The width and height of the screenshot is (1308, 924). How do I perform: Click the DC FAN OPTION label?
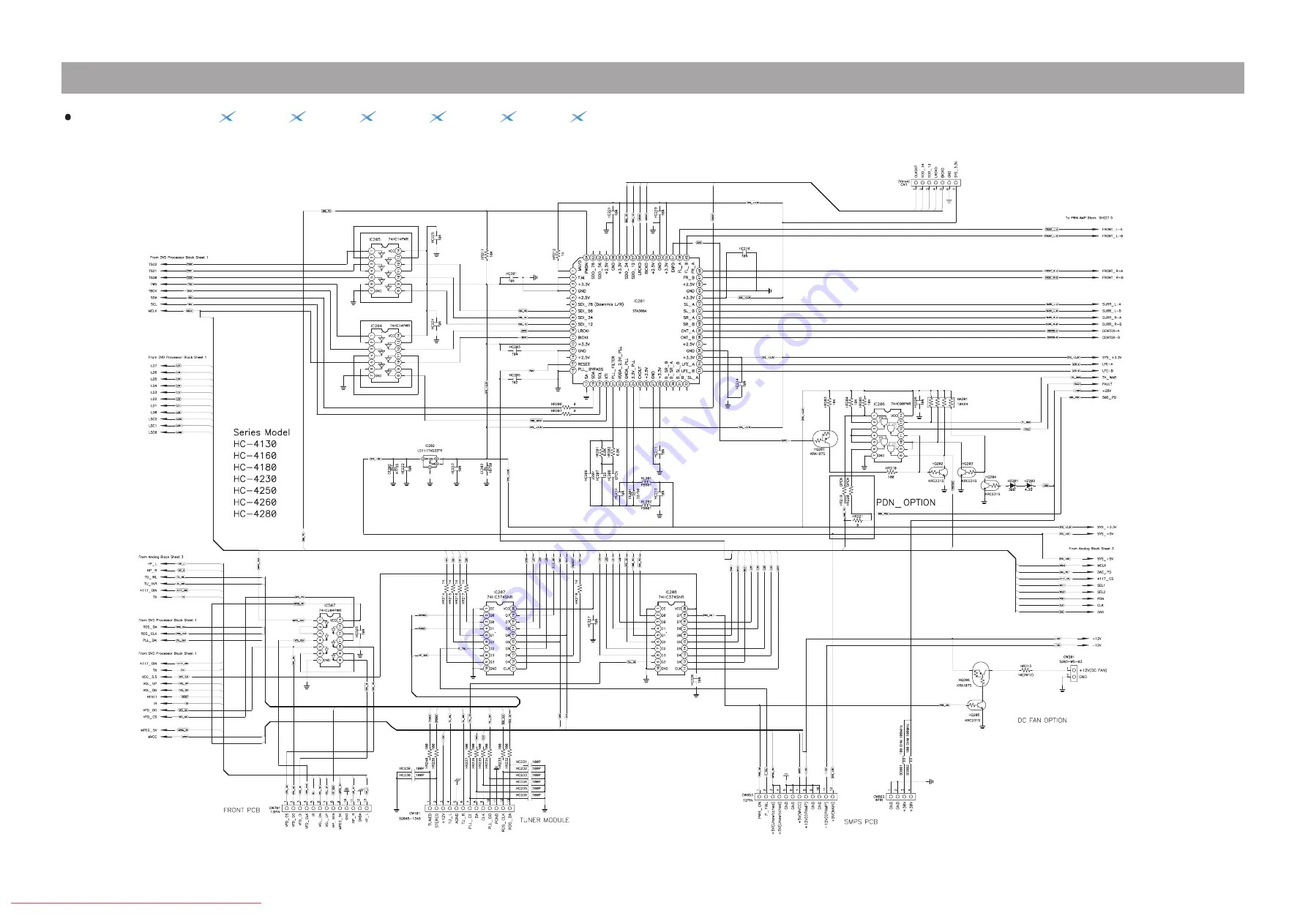1042,721
